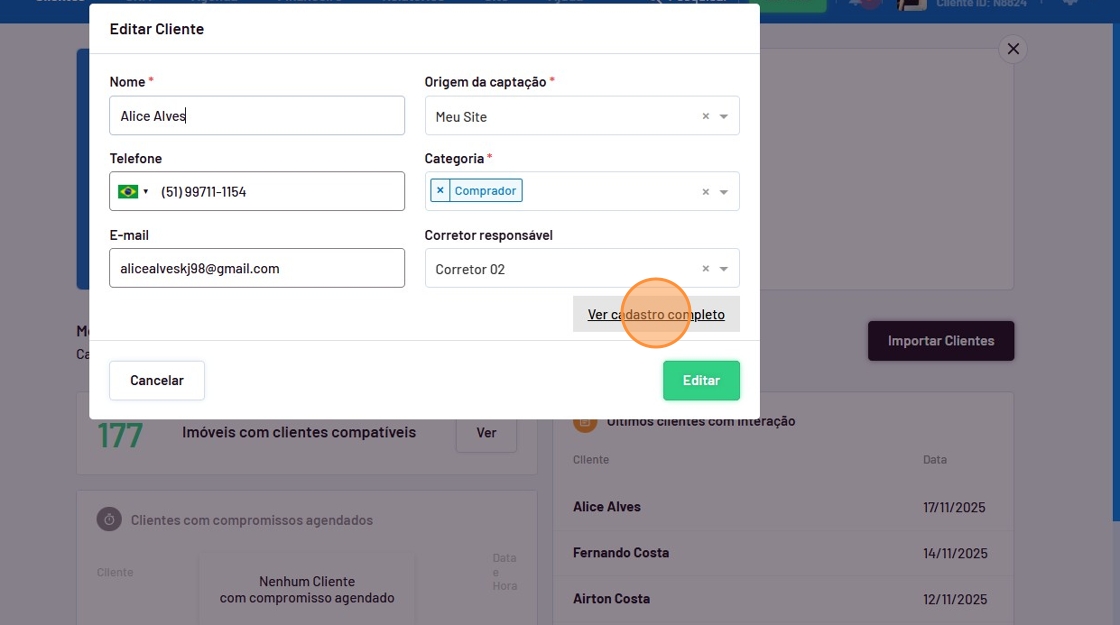Open the Categoria dropdown arrow
This screenshot has width=1120, height=625.
(x=724, y=192)
